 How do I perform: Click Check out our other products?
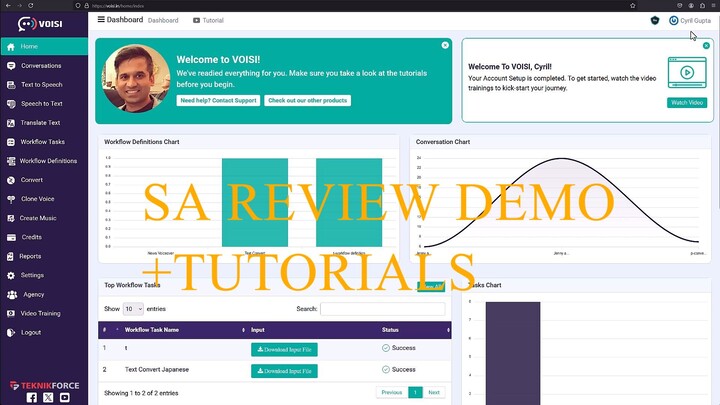[308, 101]
